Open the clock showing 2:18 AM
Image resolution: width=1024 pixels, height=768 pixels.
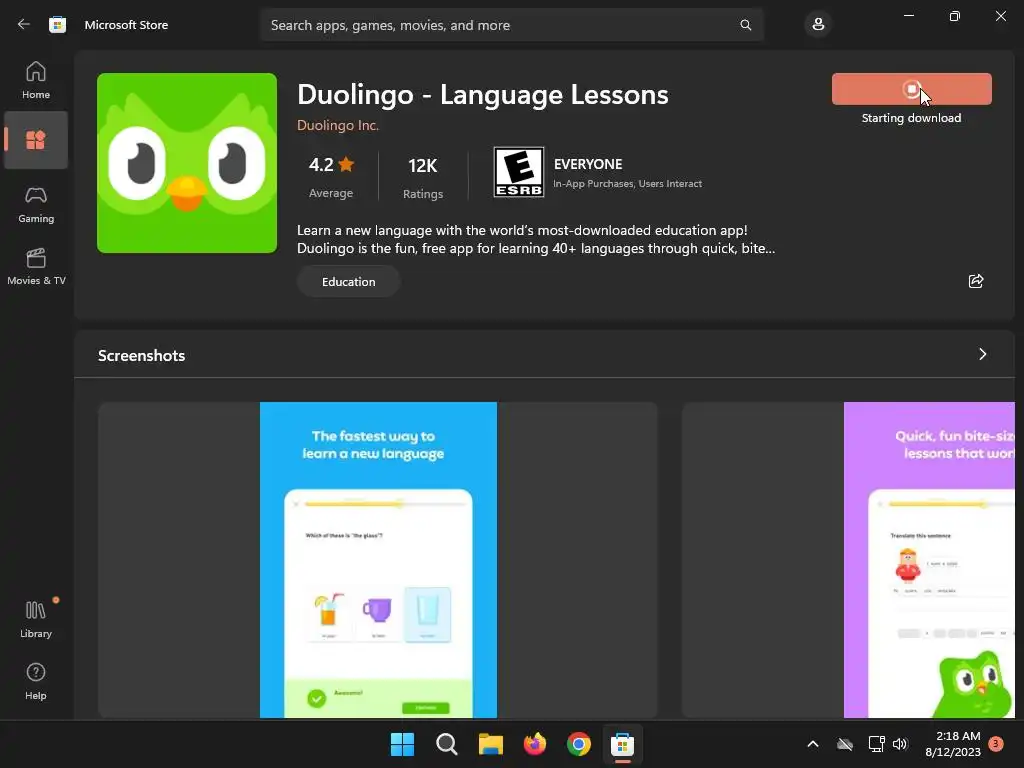pyautogui.click(x=953, y=744)
